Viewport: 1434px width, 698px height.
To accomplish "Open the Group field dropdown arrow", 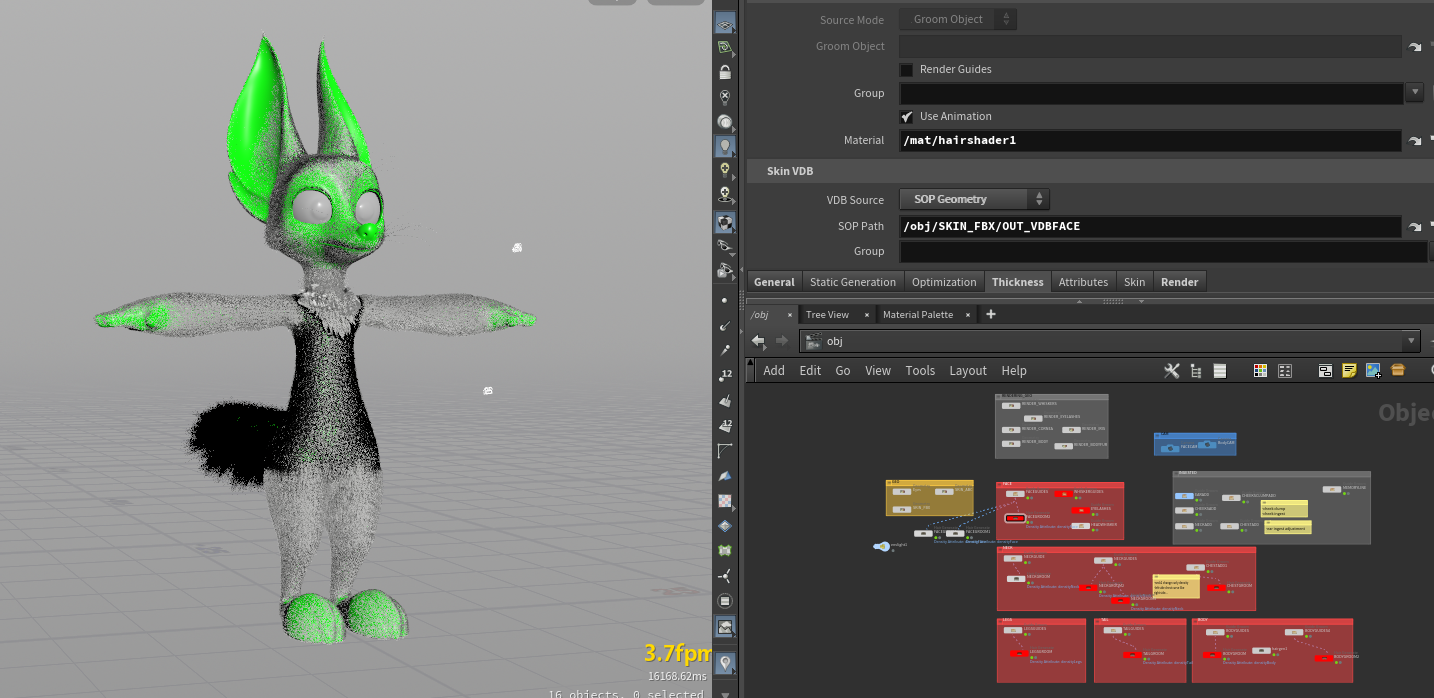I will (x=1414, y=93).
